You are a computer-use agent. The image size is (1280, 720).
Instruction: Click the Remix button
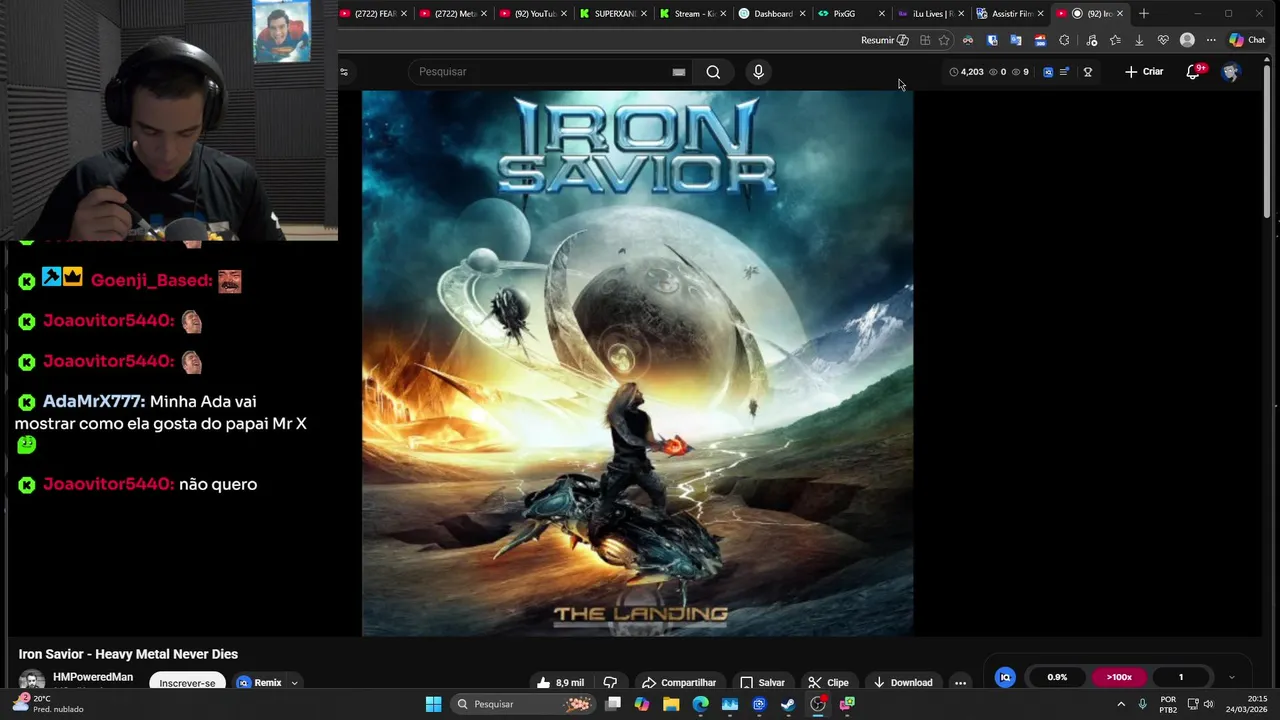tap(259, 683)
